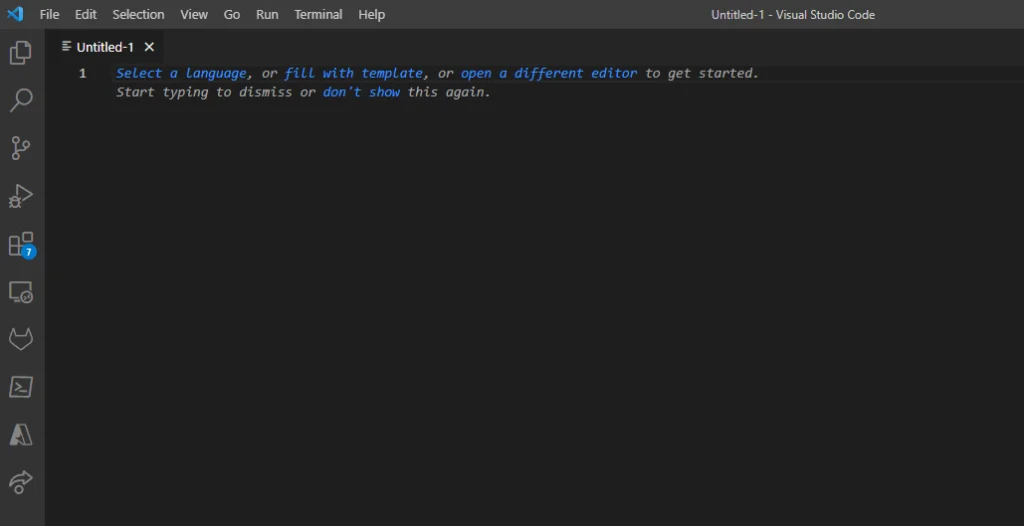Close the Untitled-1 tab
This screenshot has height=526, width=1024.
[x=150, y=47]
